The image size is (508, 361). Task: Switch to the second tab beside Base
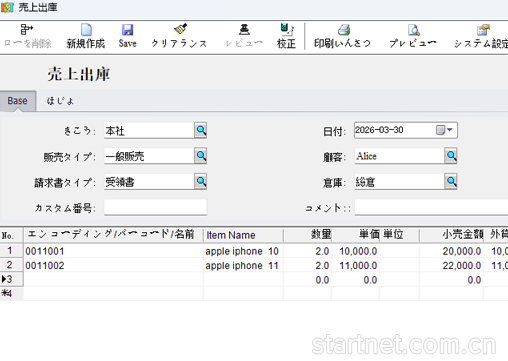click(x=60, y=101)
